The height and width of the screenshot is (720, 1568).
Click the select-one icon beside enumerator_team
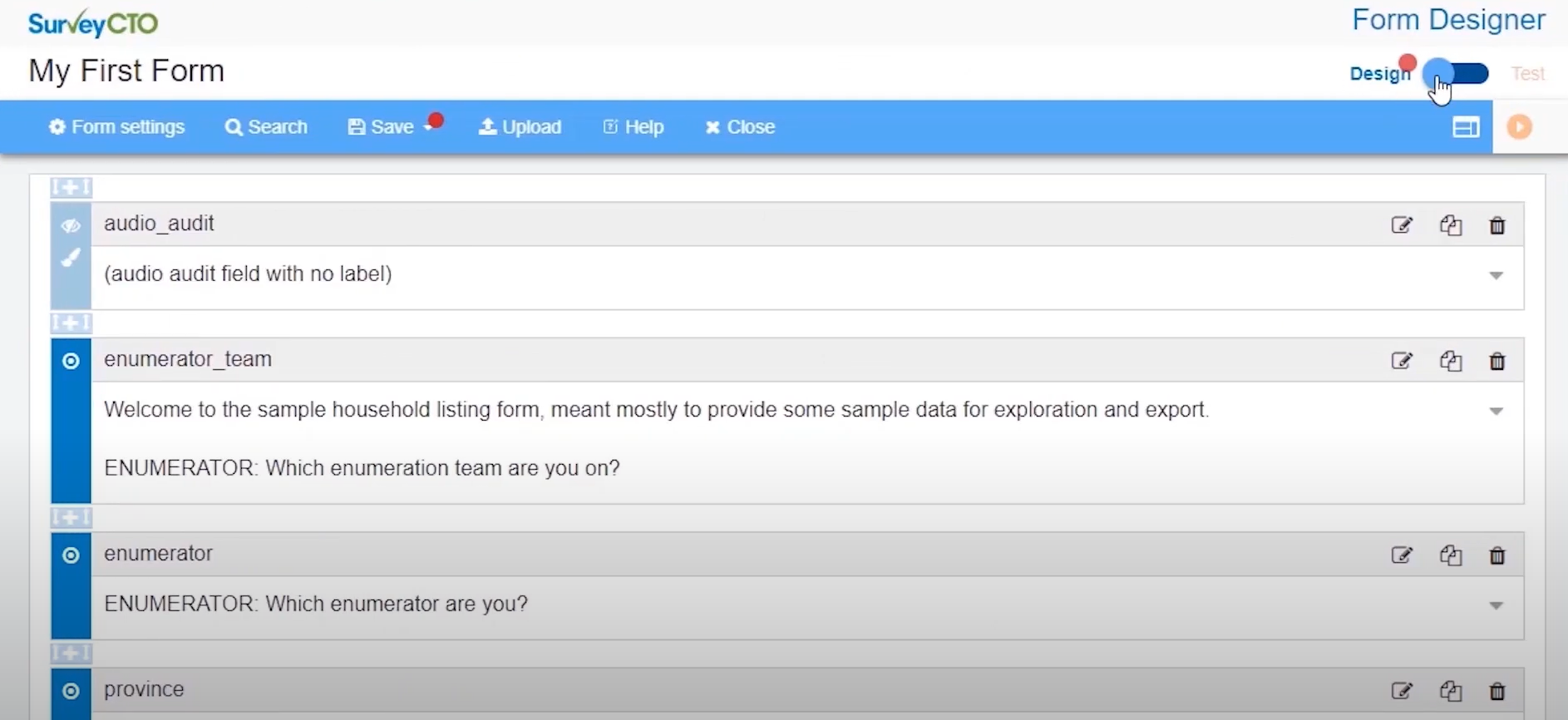coord(71,361)
